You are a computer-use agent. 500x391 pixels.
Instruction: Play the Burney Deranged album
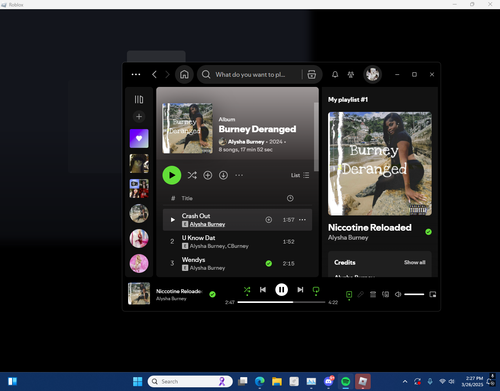click(x=172, y=175)
